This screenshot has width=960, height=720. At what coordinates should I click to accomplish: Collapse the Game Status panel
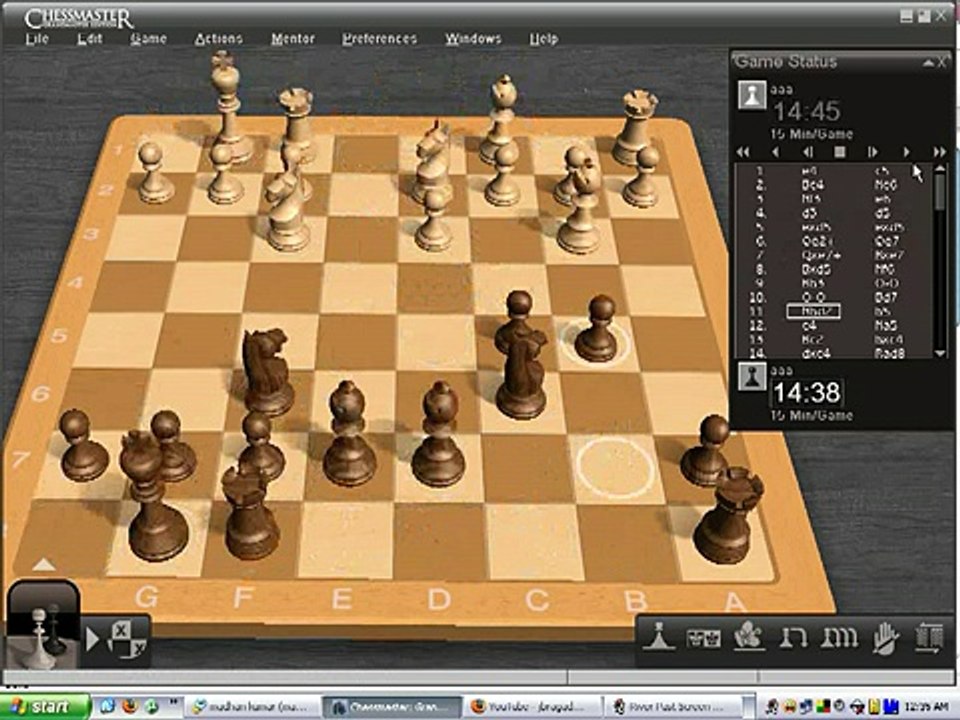928,62
